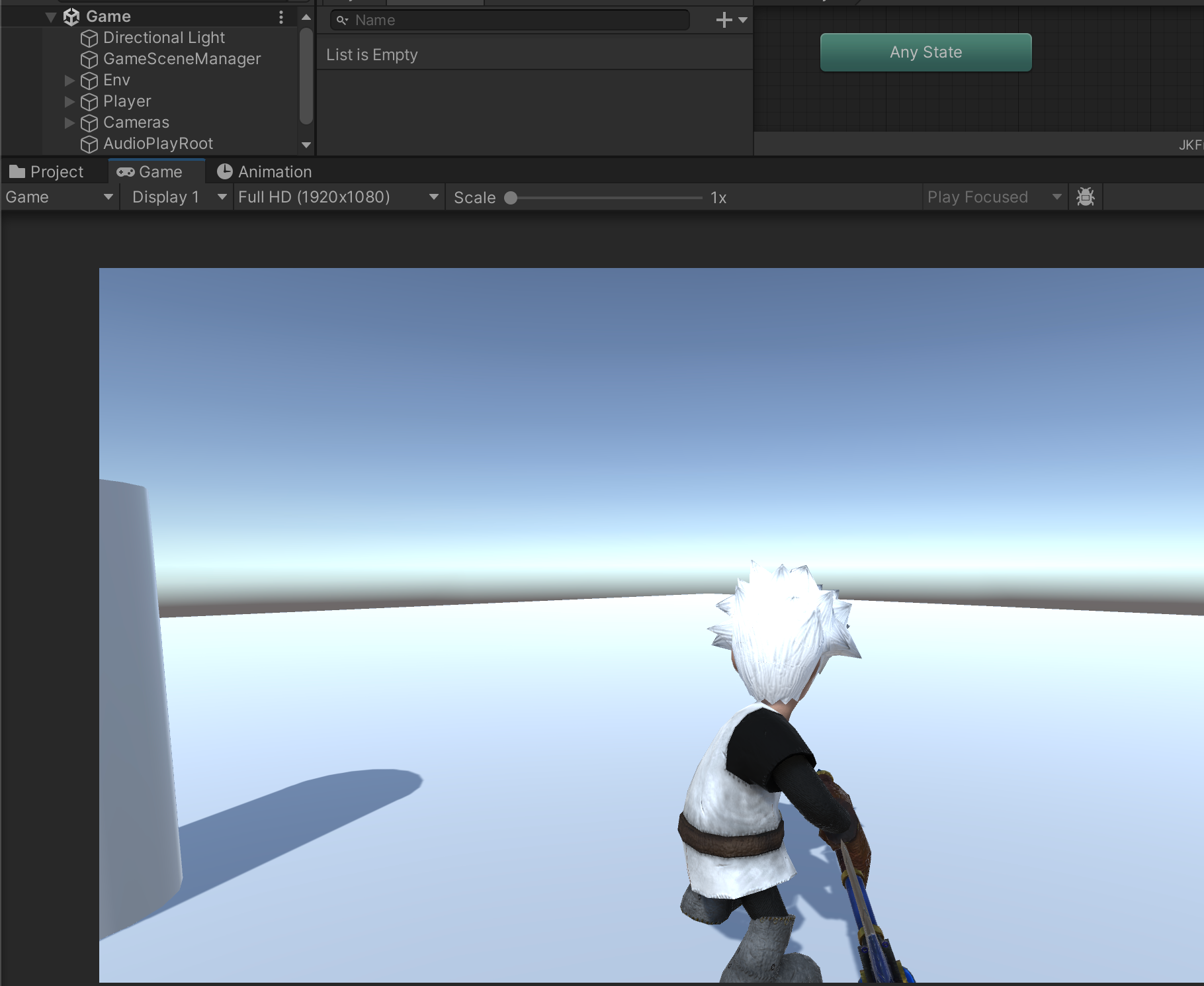The width and height of the screenshot is (1204, 986).
Task: Select the AudioPlayRoot object
Action: coord(157,144)
